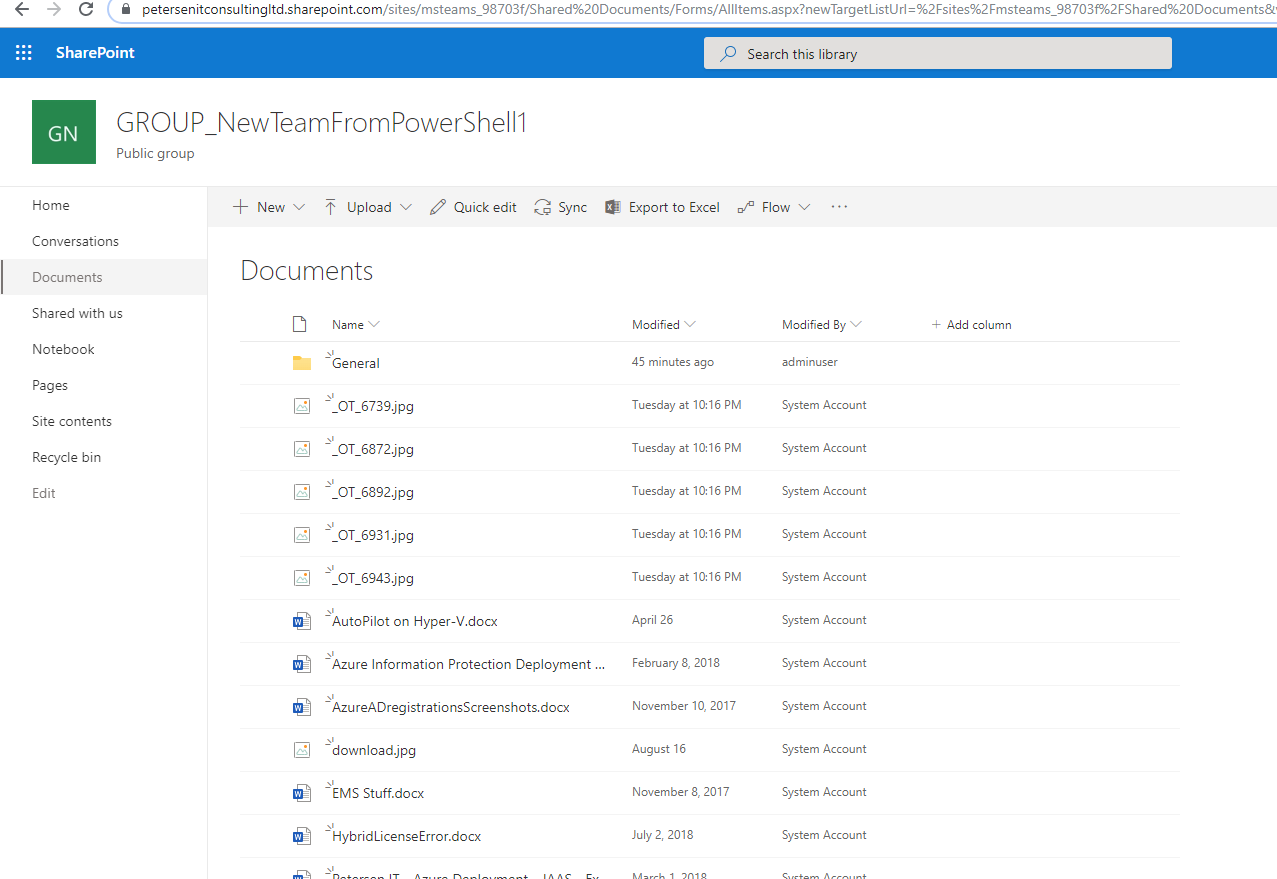This screenshot has height=879, width=1277.
Task: Click the Quick edit toolbar button
Action: [x=473, y=207]
